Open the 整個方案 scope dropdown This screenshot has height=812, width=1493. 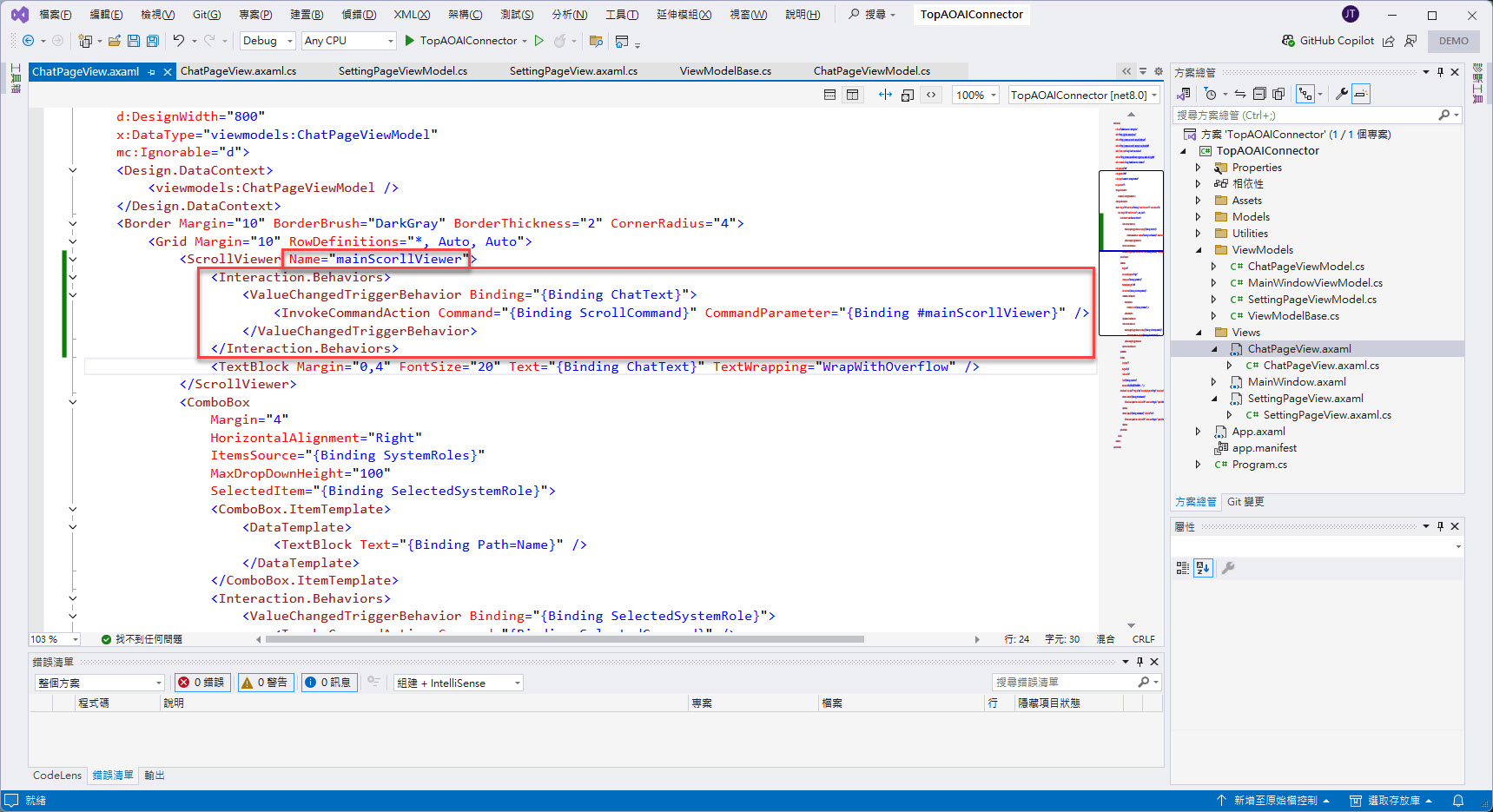[99, 683]
